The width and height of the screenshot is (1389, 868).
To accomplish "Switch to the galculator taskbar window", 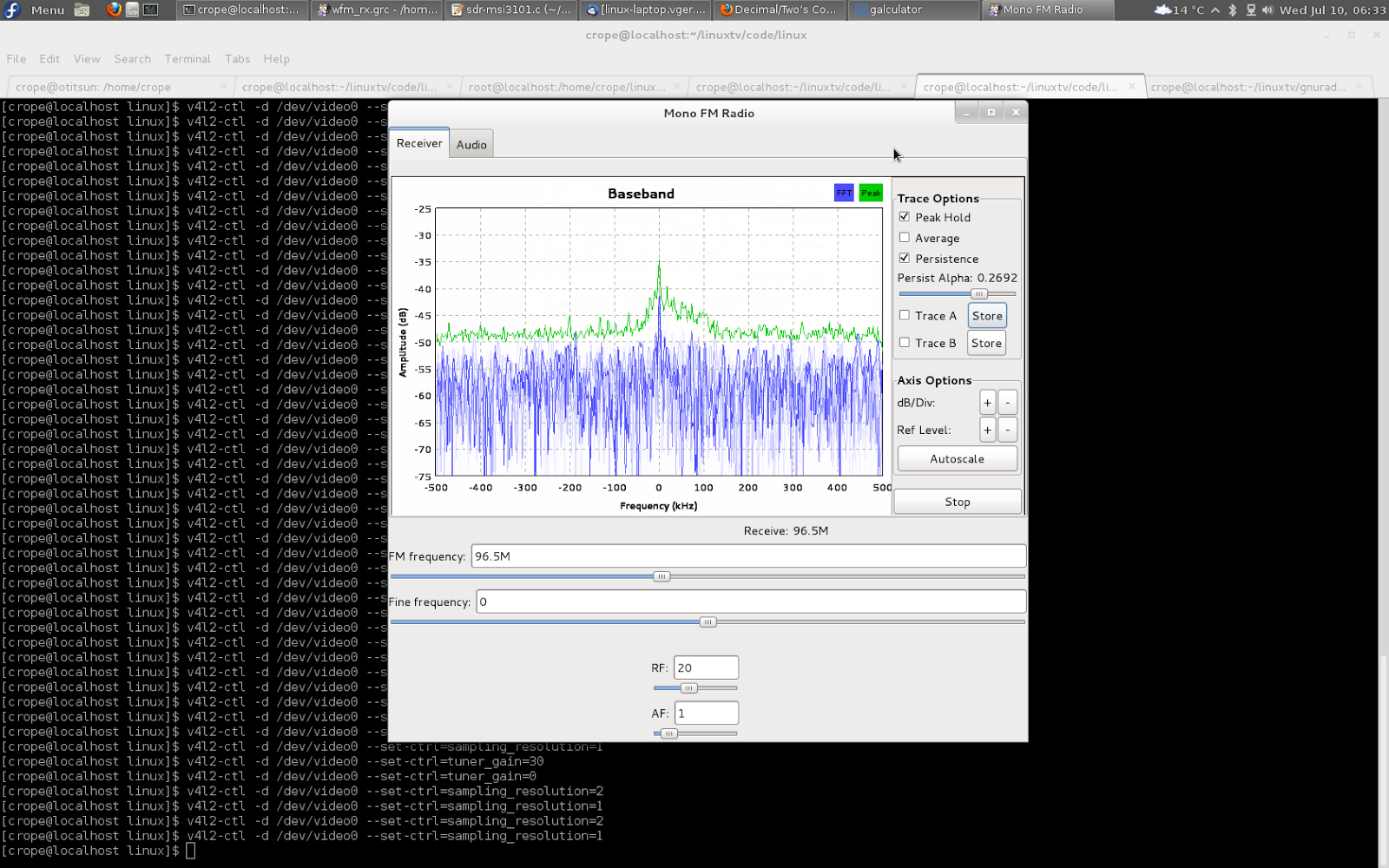I will [x=913, y=10].
